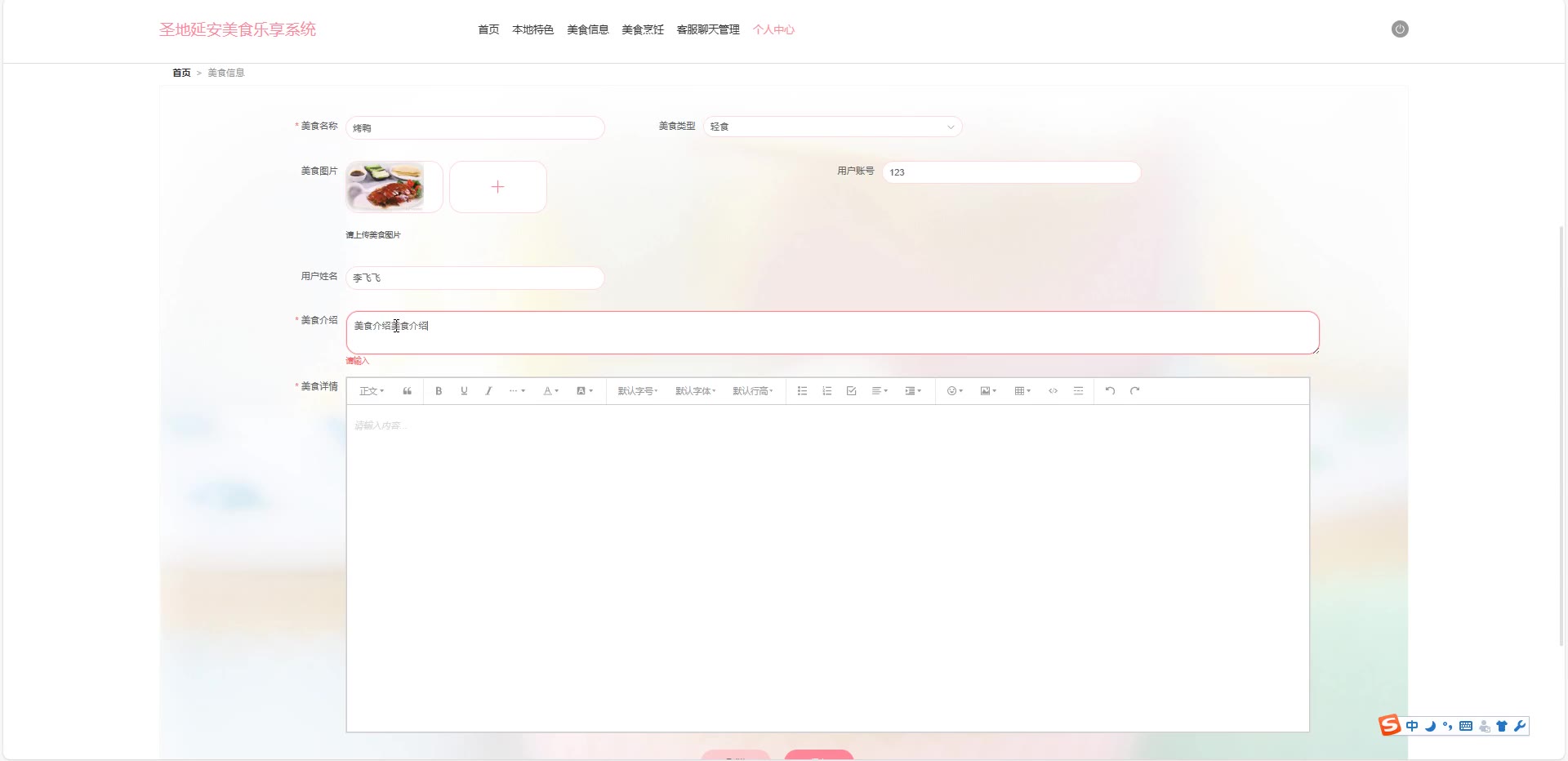Screen dimensions: 1568x761
Task: Click into the 美食介绍 textarea
Action: (833, 332)
